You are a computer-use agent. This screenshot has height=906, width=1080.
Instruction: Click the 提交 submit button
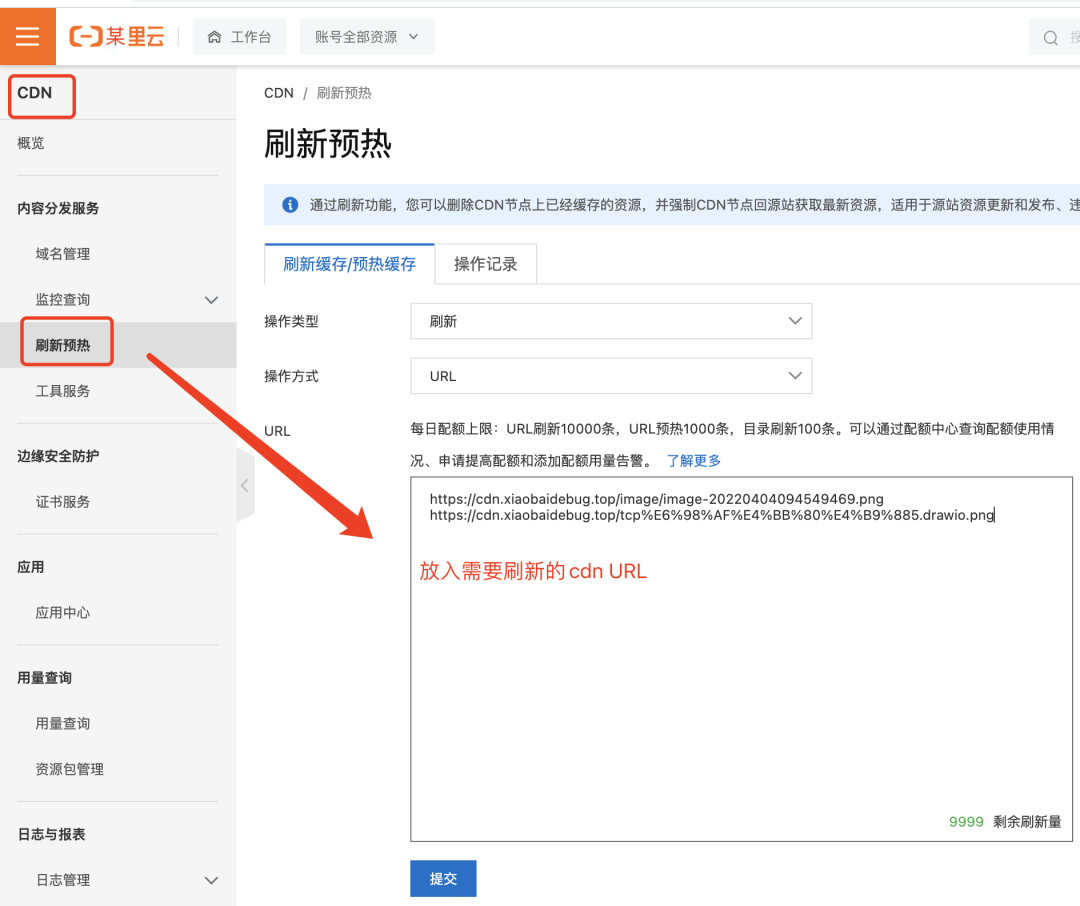click(443, 878)
